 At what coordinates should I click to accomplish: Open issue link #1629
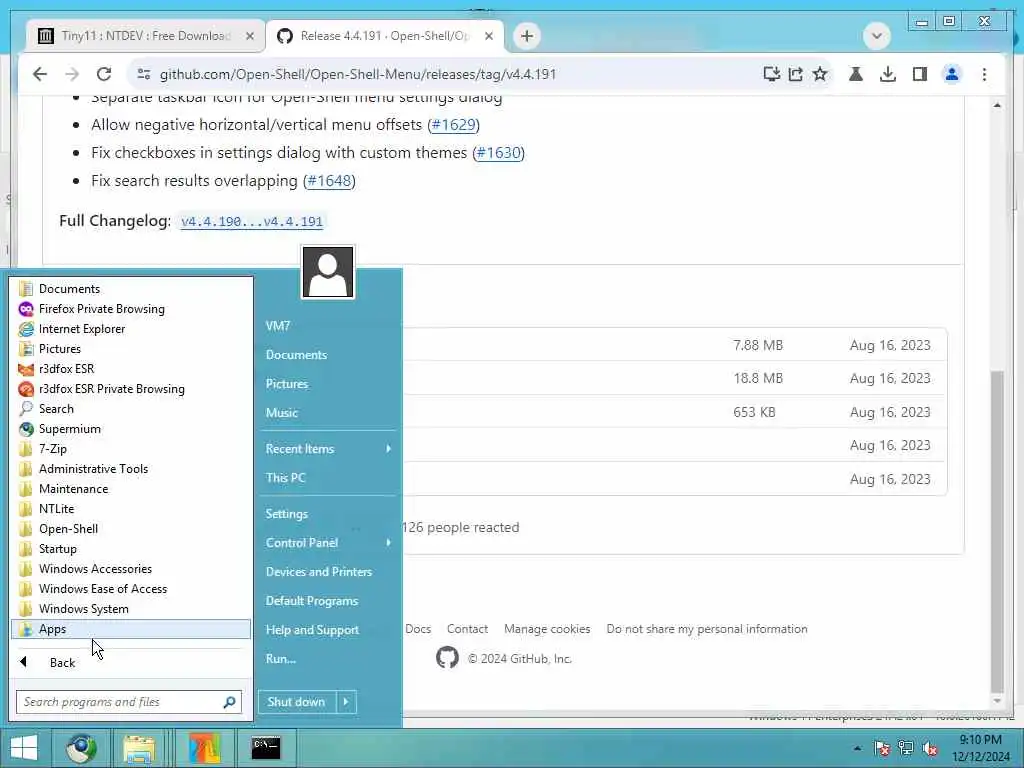pos(453,125)
